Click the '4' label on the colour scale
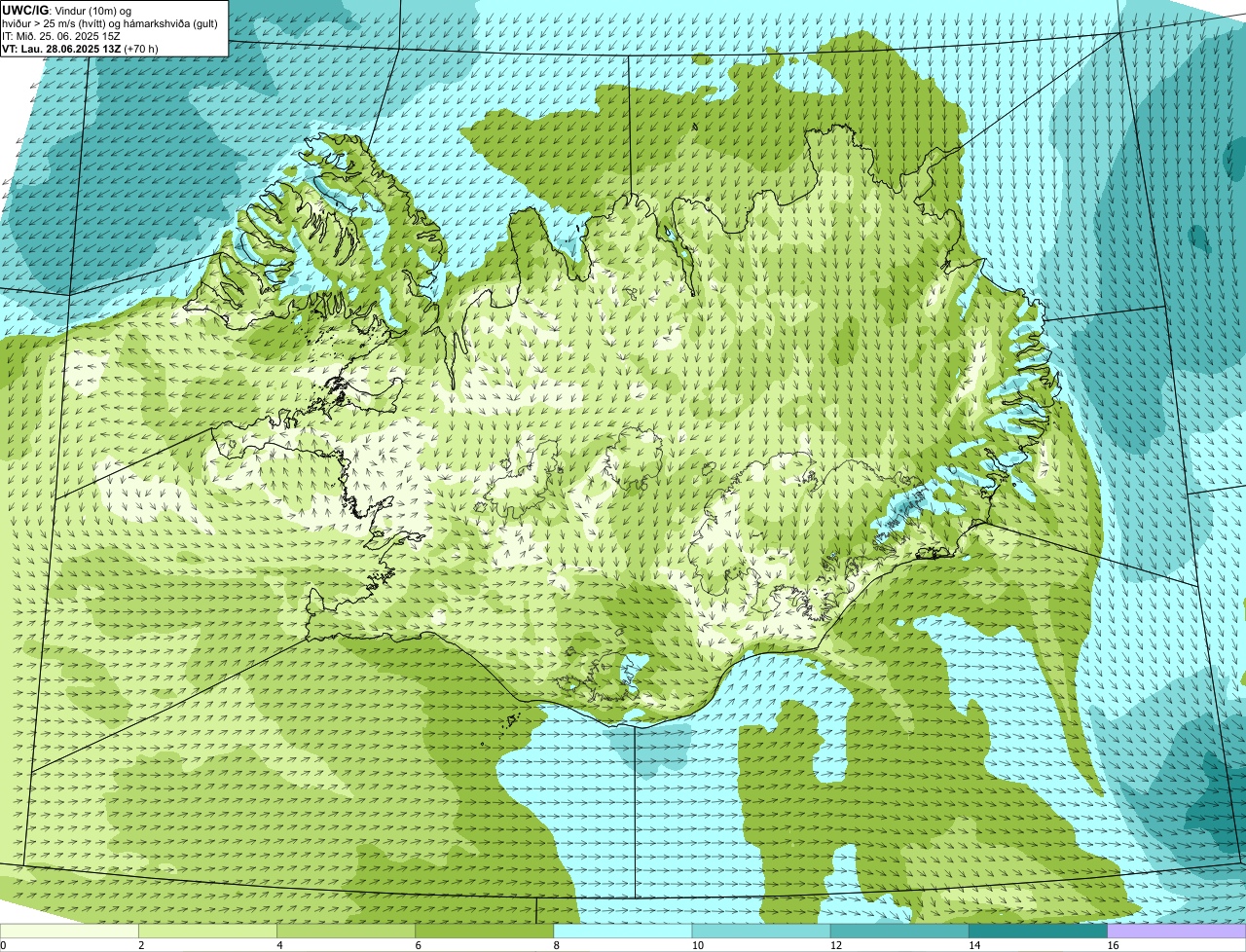This screenshot has height=952, width=1246. pos(279,945)
